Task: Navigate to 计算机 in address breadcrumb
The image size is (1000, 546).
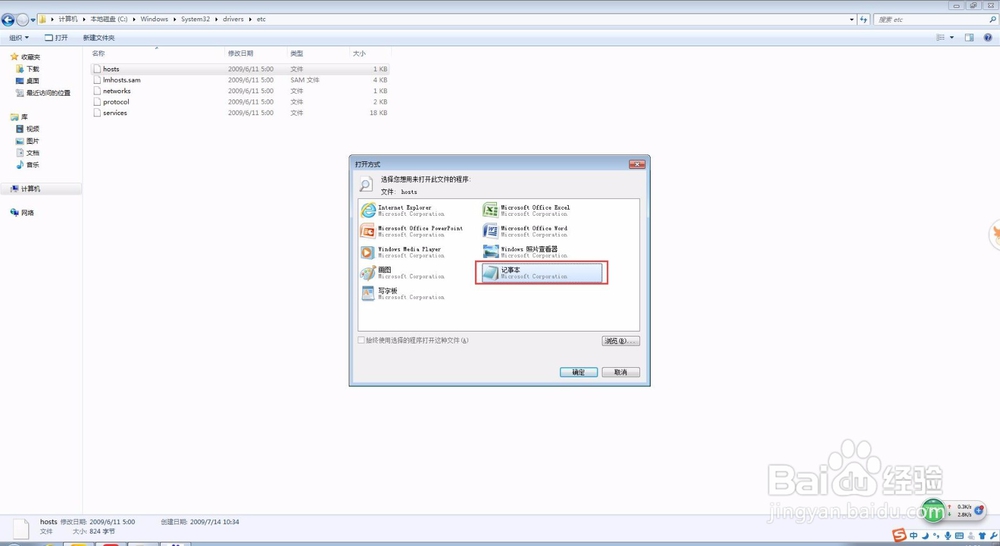Action: point(68,20)
